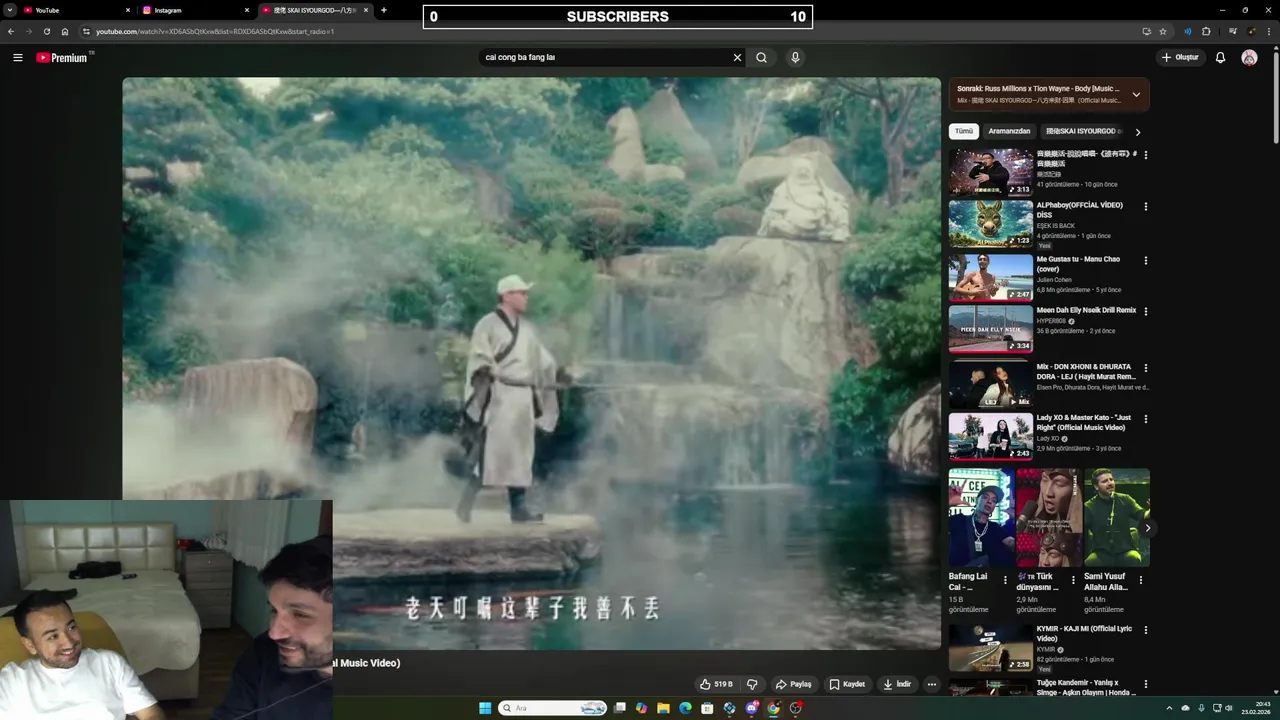Open options for KYMIR KAJI MI video
The image size is (1280, 720).
coord(1146,630)
